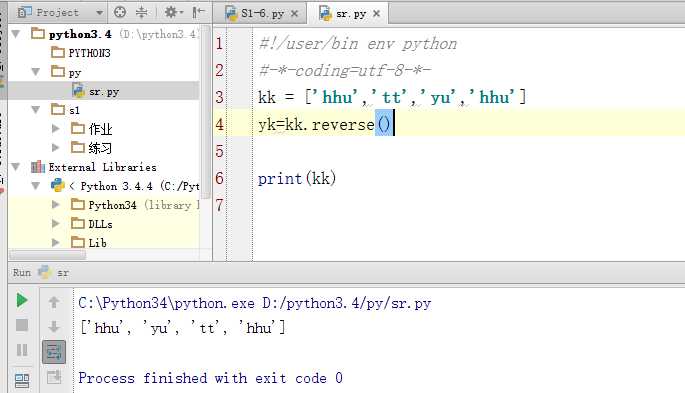Image resolution: width=685 pixels, height=393 pixels.
Task: Select the DLLs folder label
Action: coord(100,224)
